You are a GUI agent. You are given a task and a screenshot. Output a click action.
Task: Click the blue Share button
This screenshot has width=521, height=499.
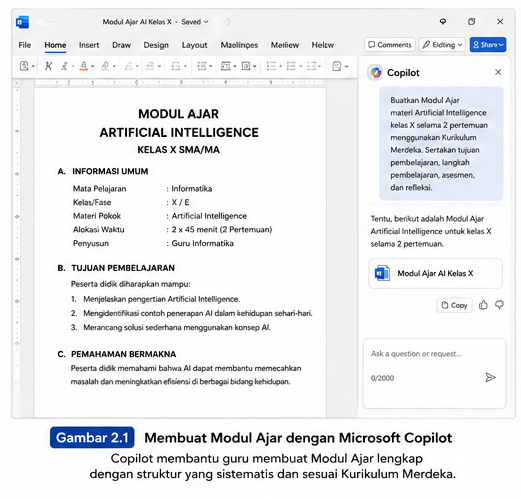pyautogui.click(x=488, y=45)
